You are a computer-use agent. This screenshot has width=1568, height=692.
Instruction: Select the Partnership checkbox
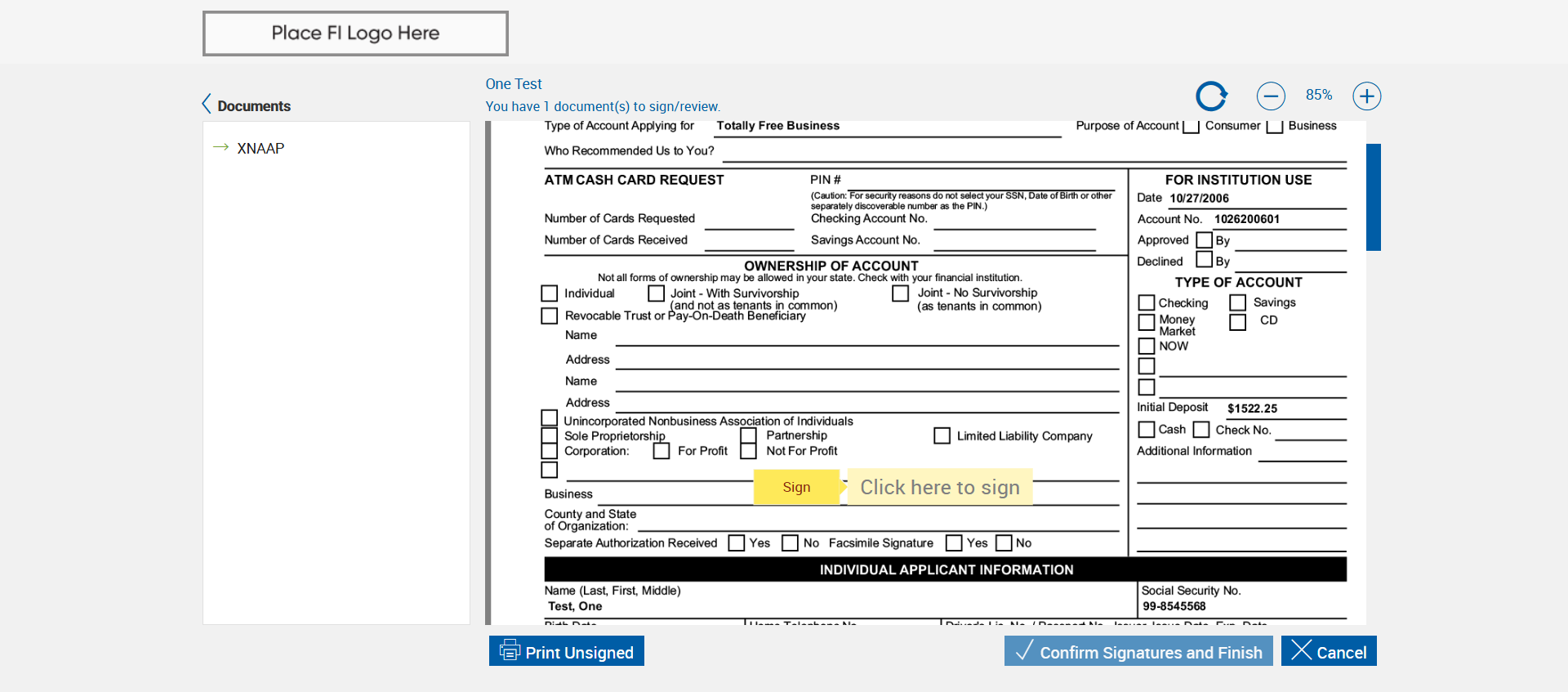click(749, 435)
